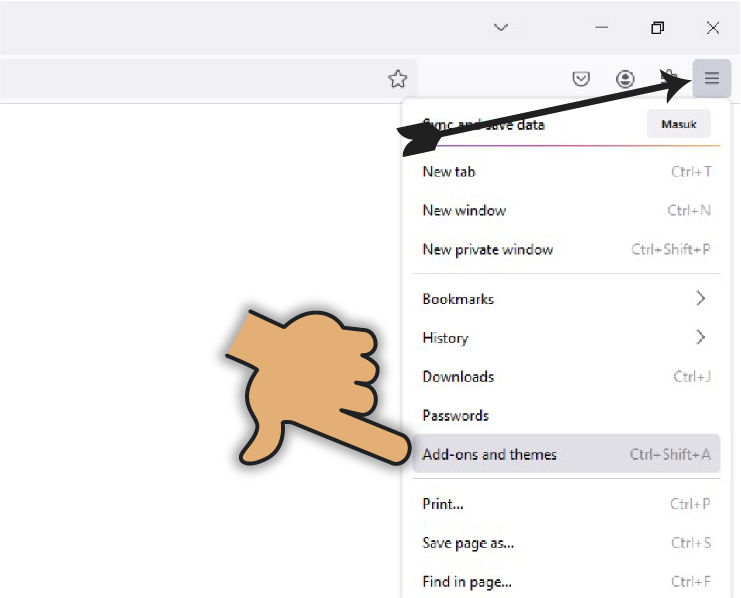Select New tab from the menu
Screen dimensions: 741x598
point(449,172)
